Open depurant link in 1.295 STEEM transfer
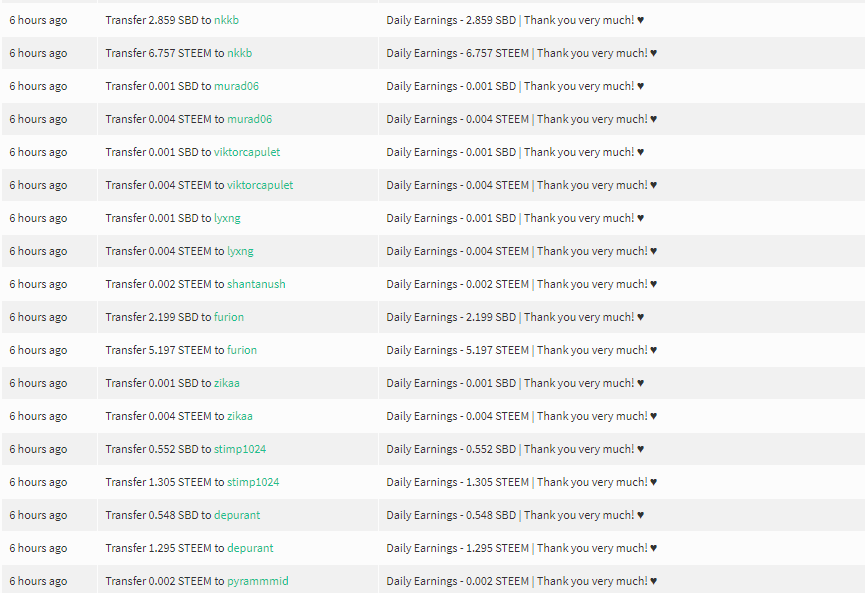The image size is (865, 593). tap(250, 549)
